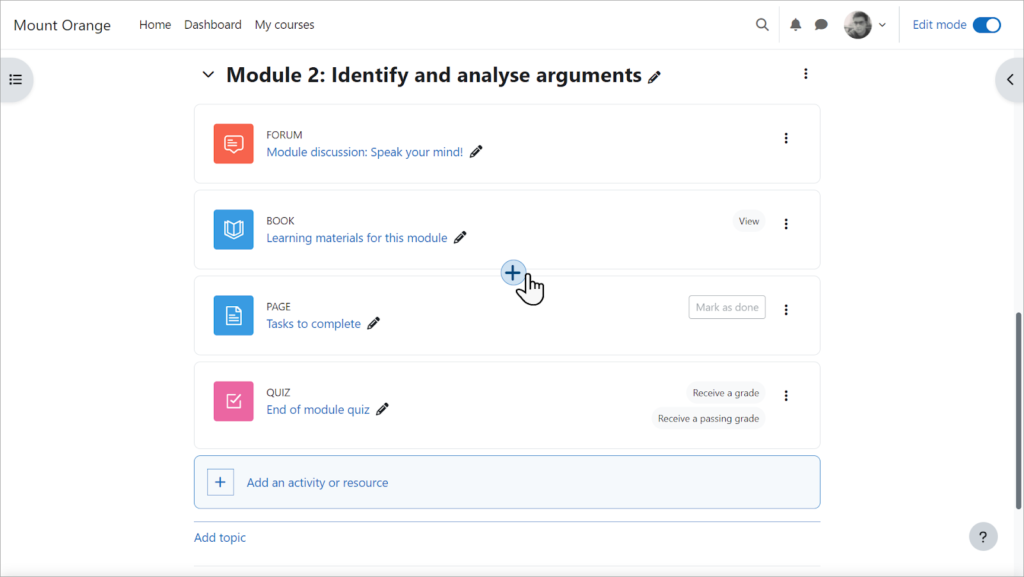Click the plus insert button between activities
Screen dimensions: 1024x577
click(512, 272)
